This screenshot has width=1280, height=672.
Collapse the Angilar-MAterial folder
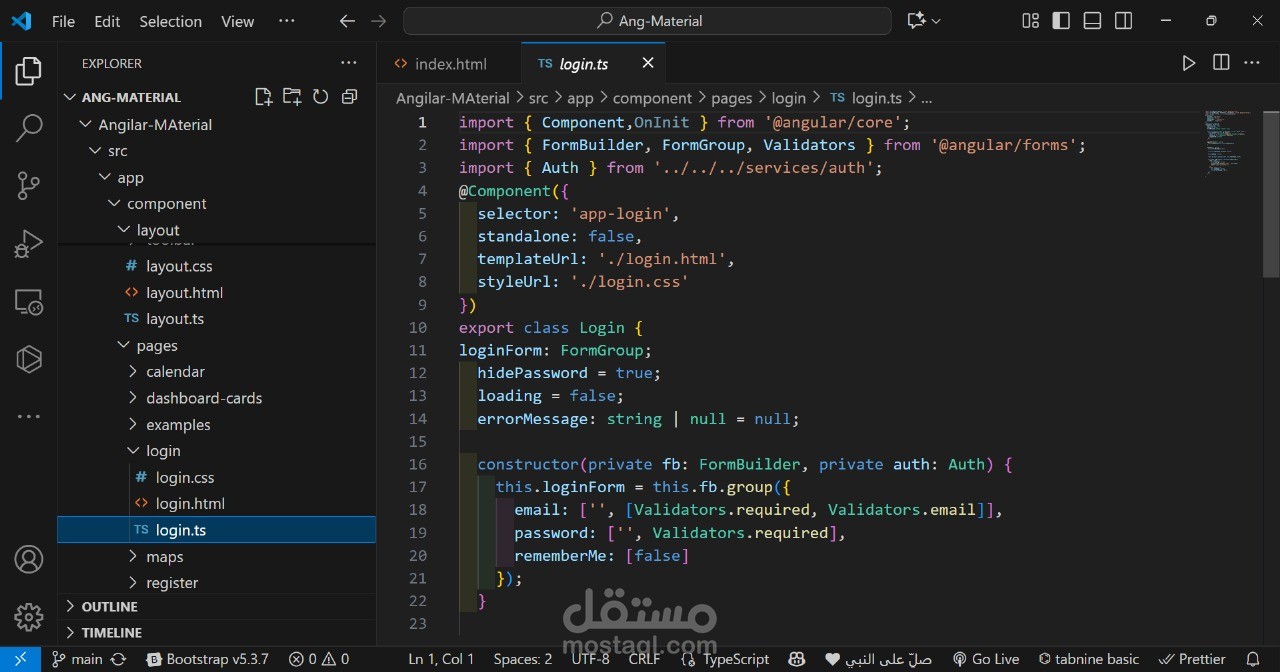tap(85, 124)
